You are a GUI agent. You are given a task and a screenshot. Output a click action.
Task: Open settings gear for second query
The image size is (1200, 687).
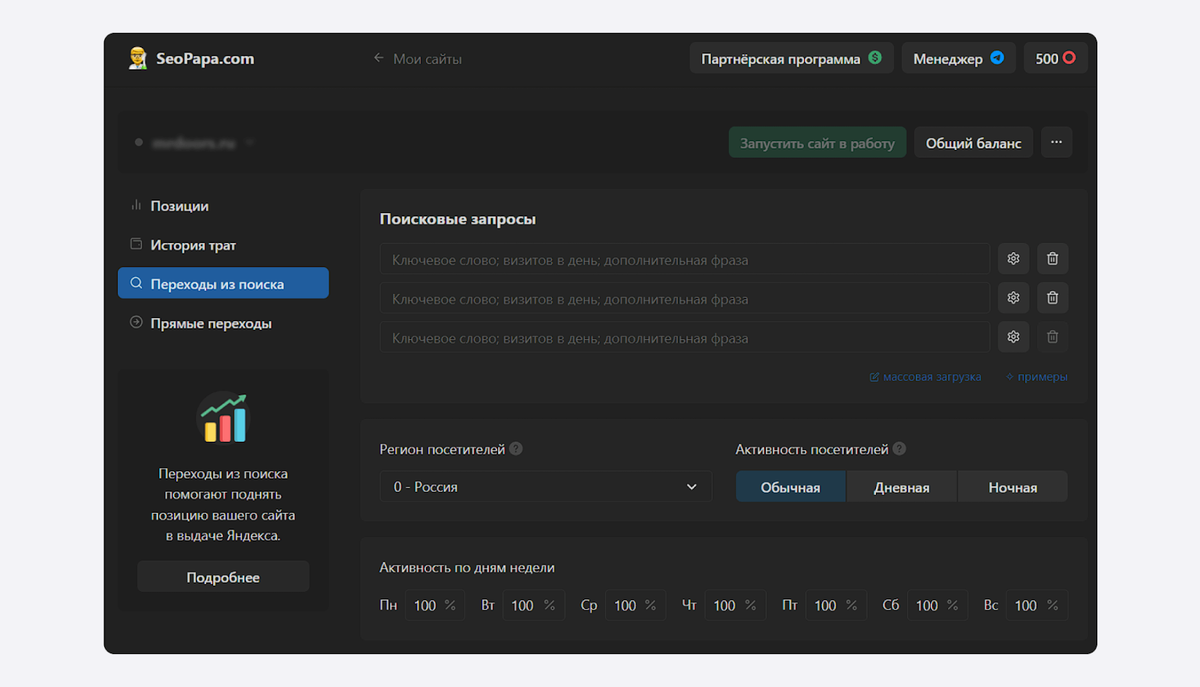coord(1013,298)
